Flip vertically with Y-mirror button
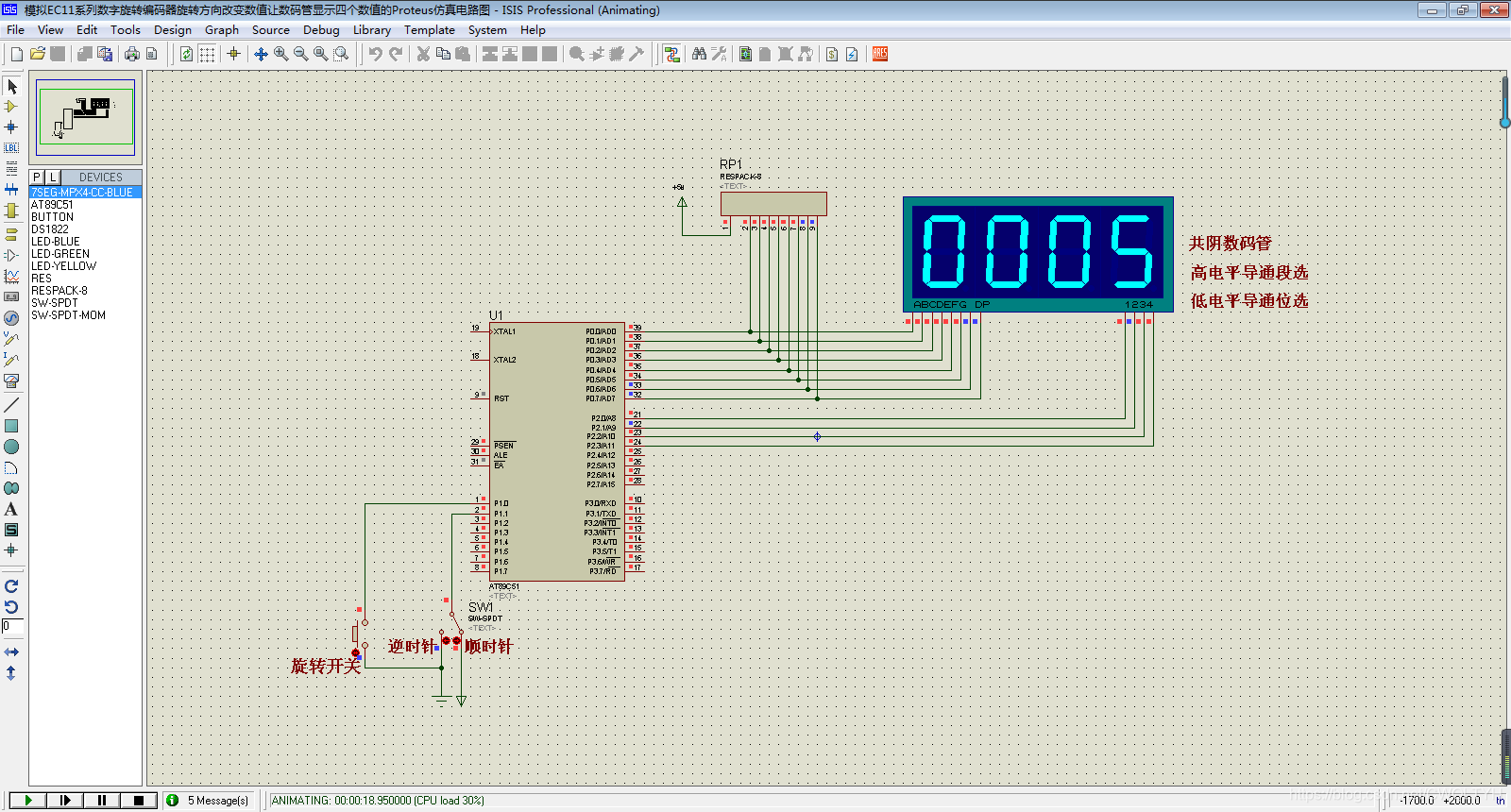Screen dimensions: 1511x812 coord(11,673)
